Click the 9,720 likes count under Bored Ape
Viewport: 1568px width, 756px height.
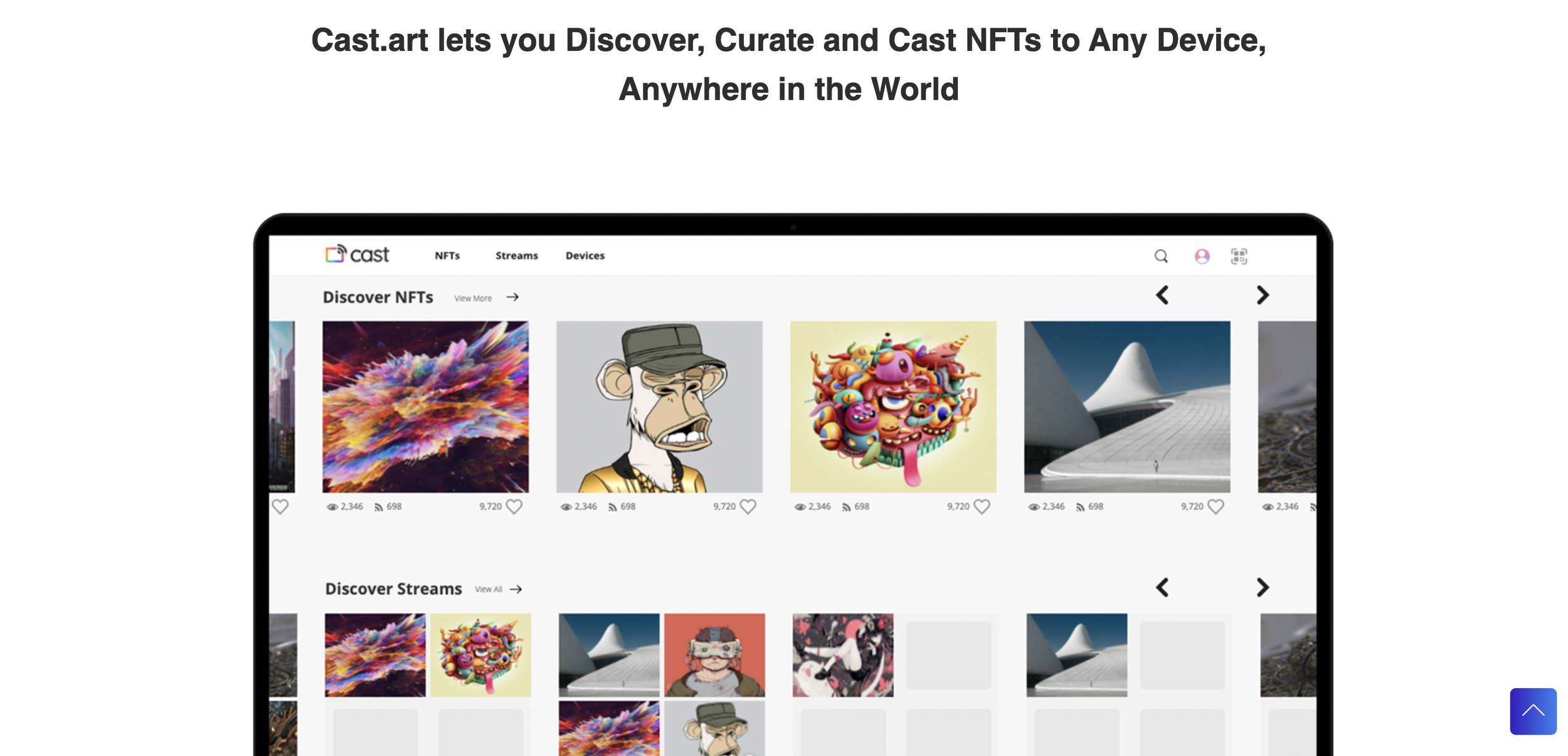724,506
